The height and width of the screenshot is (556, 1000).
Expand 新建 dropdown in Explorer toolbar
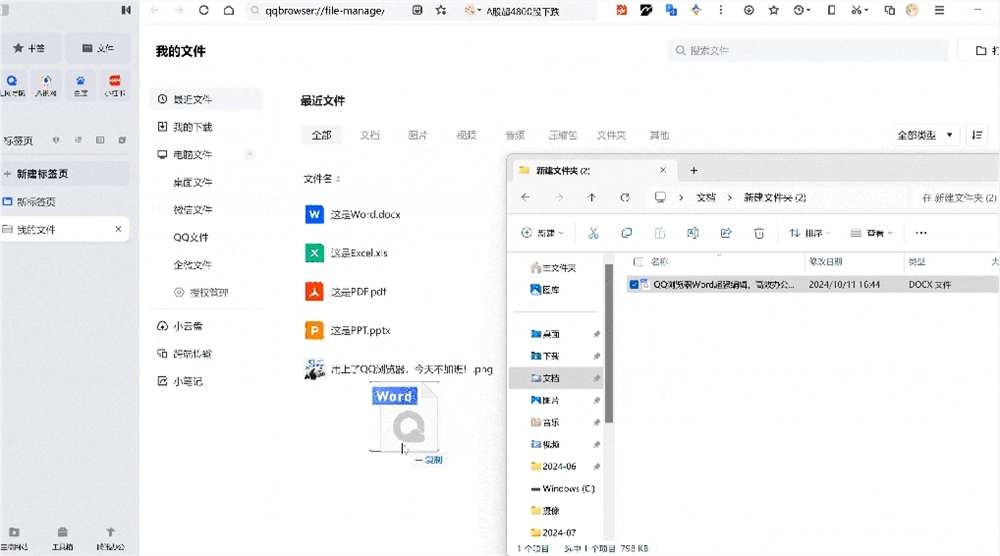(x=542, y=233)
